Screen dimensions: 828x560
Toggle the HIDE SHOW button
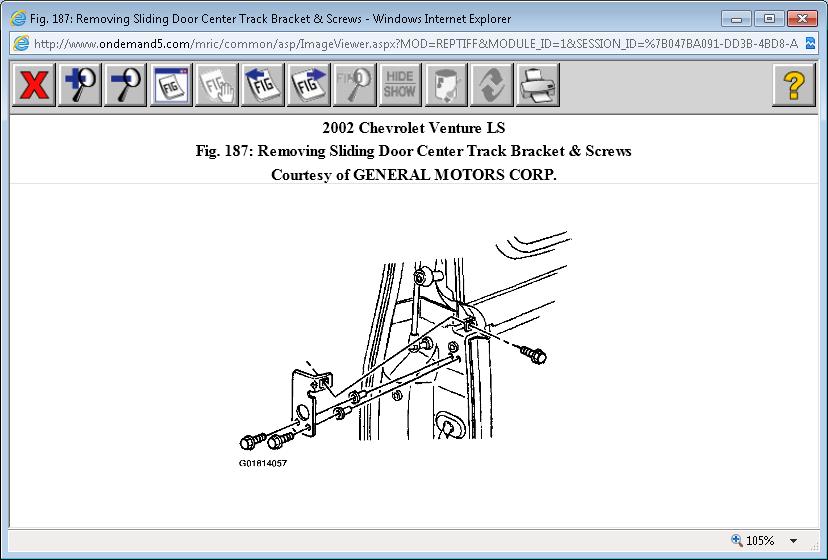[x=400, y=85]
